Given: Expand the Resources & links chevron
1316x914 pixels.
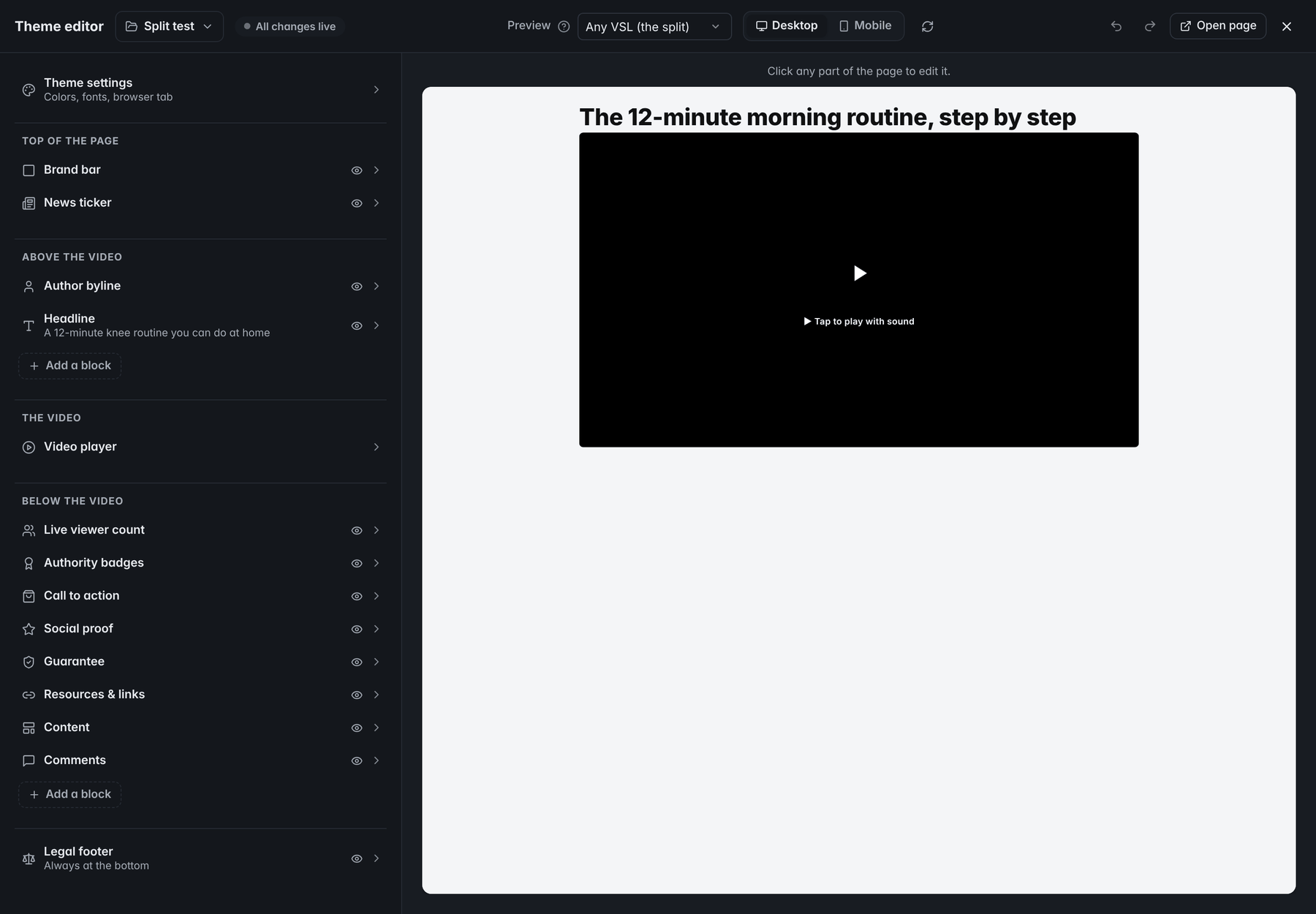Looking at the screenshot, I should pos(377,695).
